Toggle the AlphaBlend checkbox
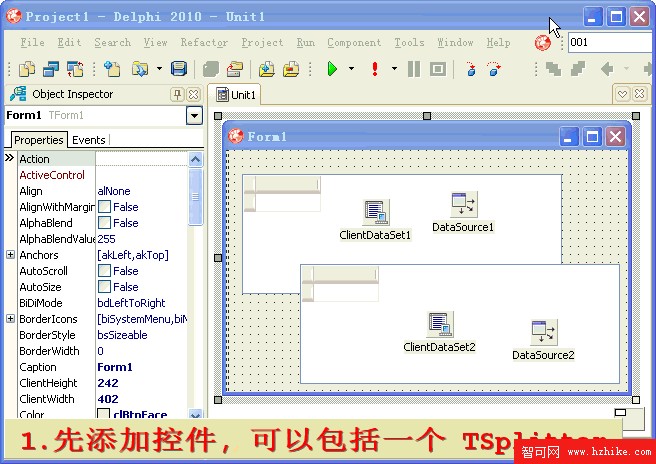The image size is (656, 464). pos(104,223)
